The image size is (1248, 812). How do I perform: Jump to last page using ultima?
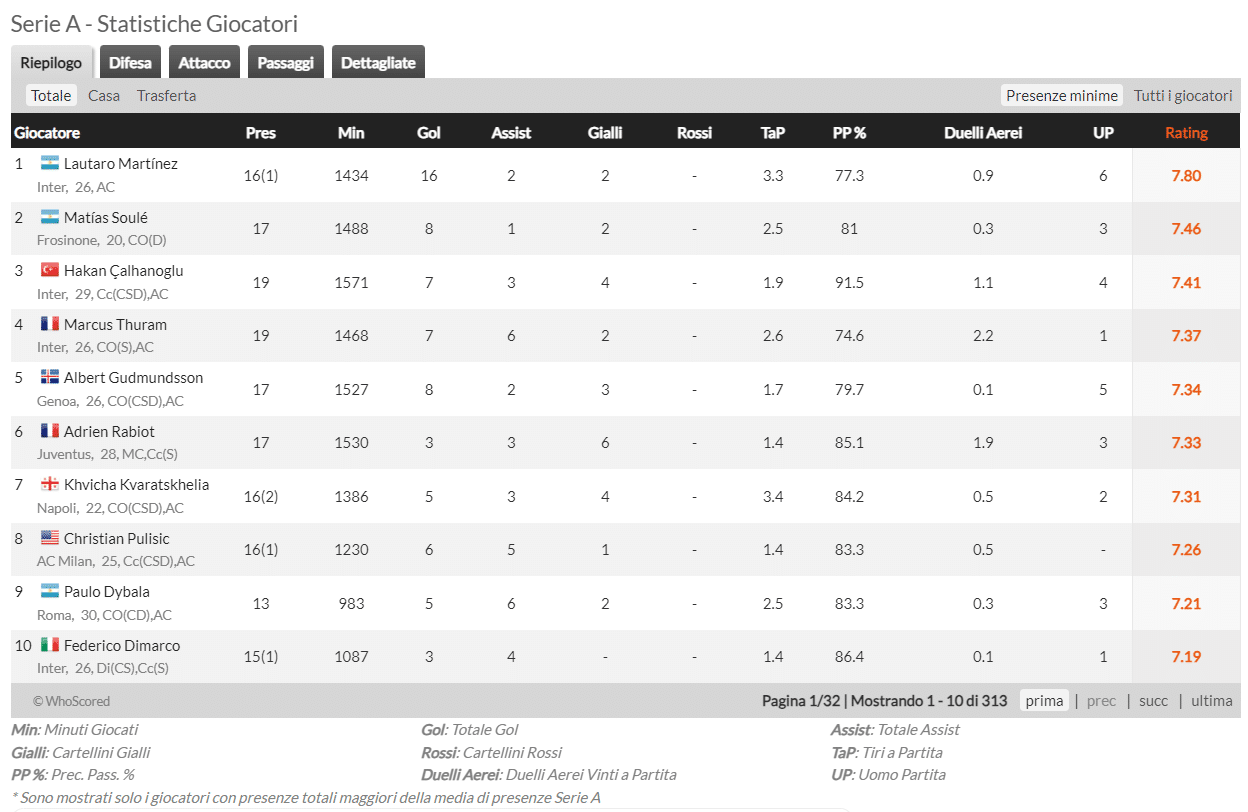click(x=1211, y=701)
